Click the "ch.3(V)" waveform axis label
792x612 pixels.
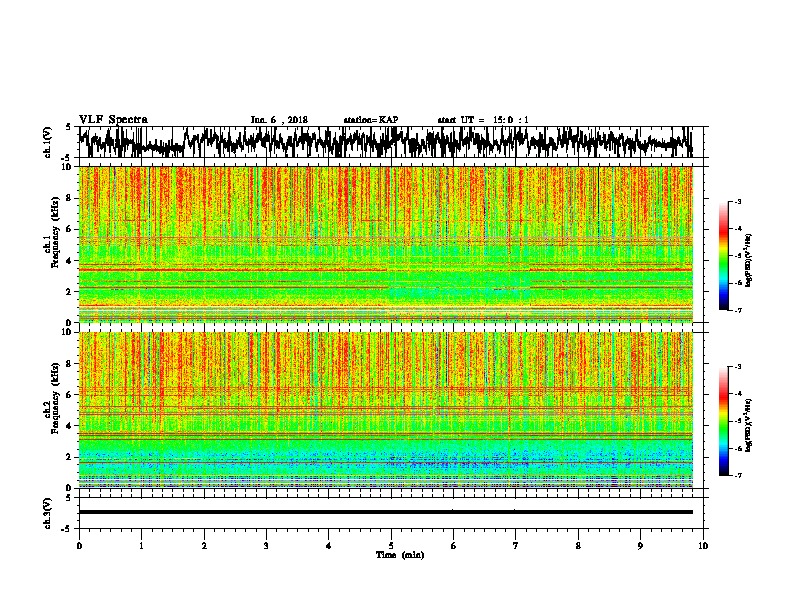point(47,513)
